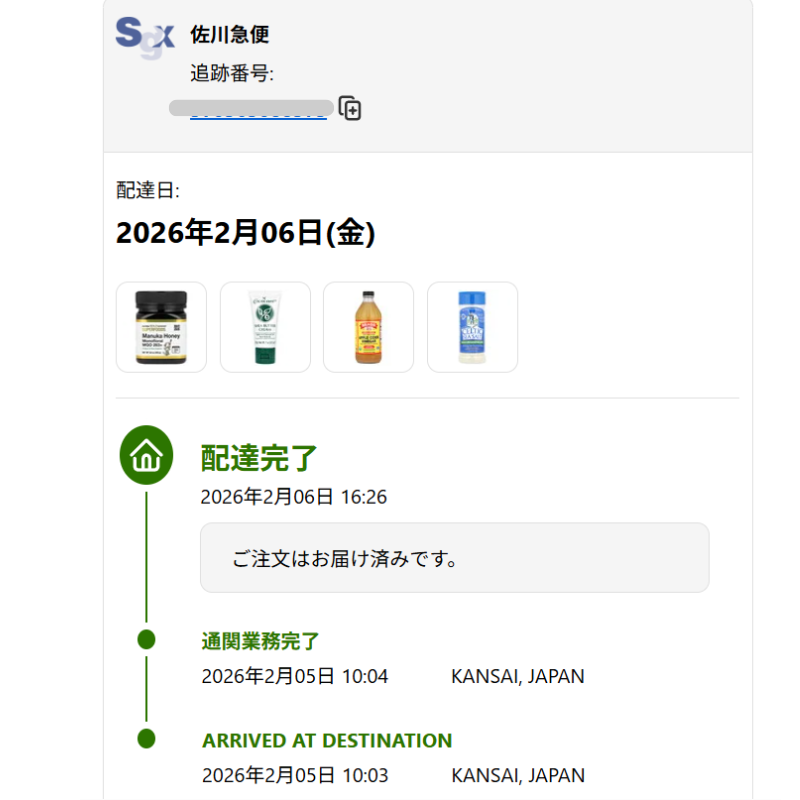Click the ご注文はお届け済みです message box
Image resolution: width=800 pixels, height=800 pixels.
454,558
